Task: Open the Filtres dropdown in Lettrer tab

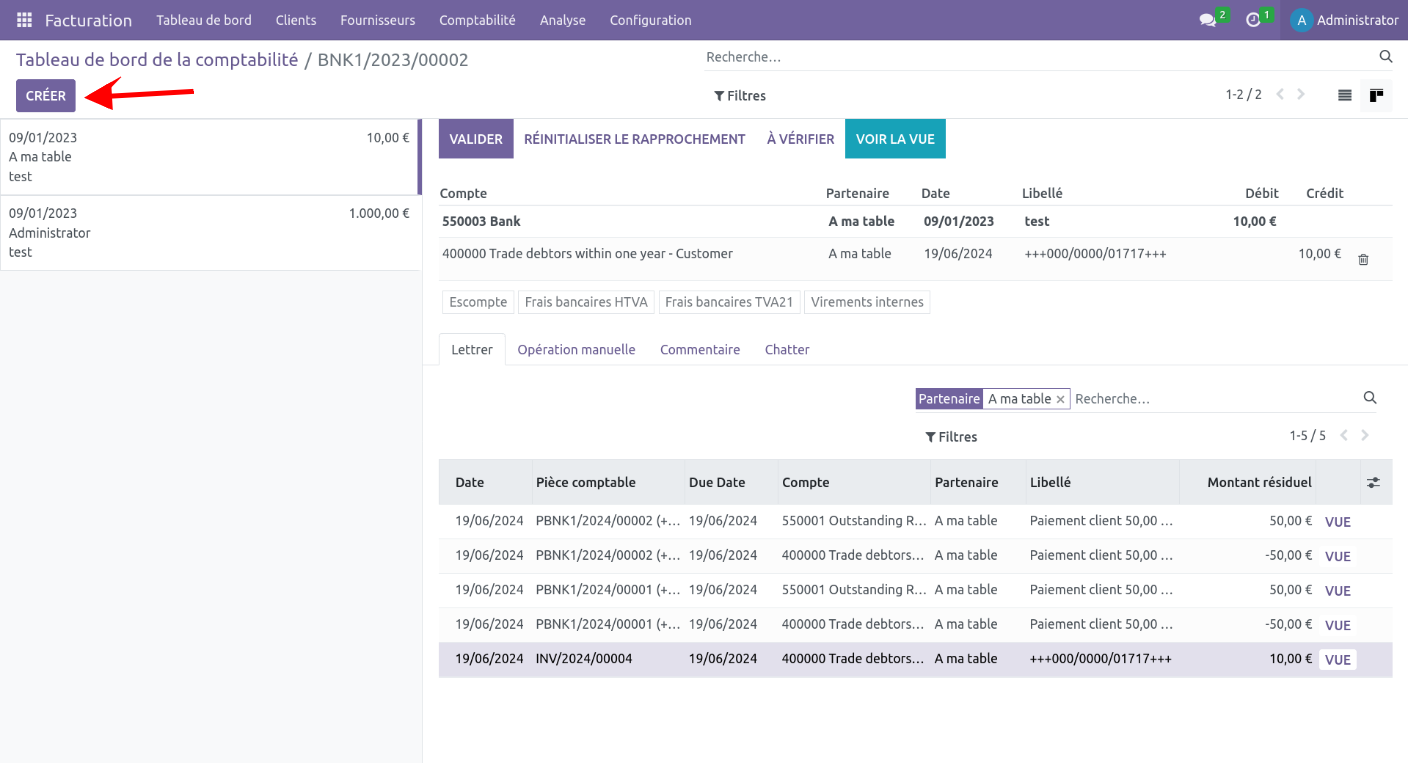Action: (x=951, y=437)
